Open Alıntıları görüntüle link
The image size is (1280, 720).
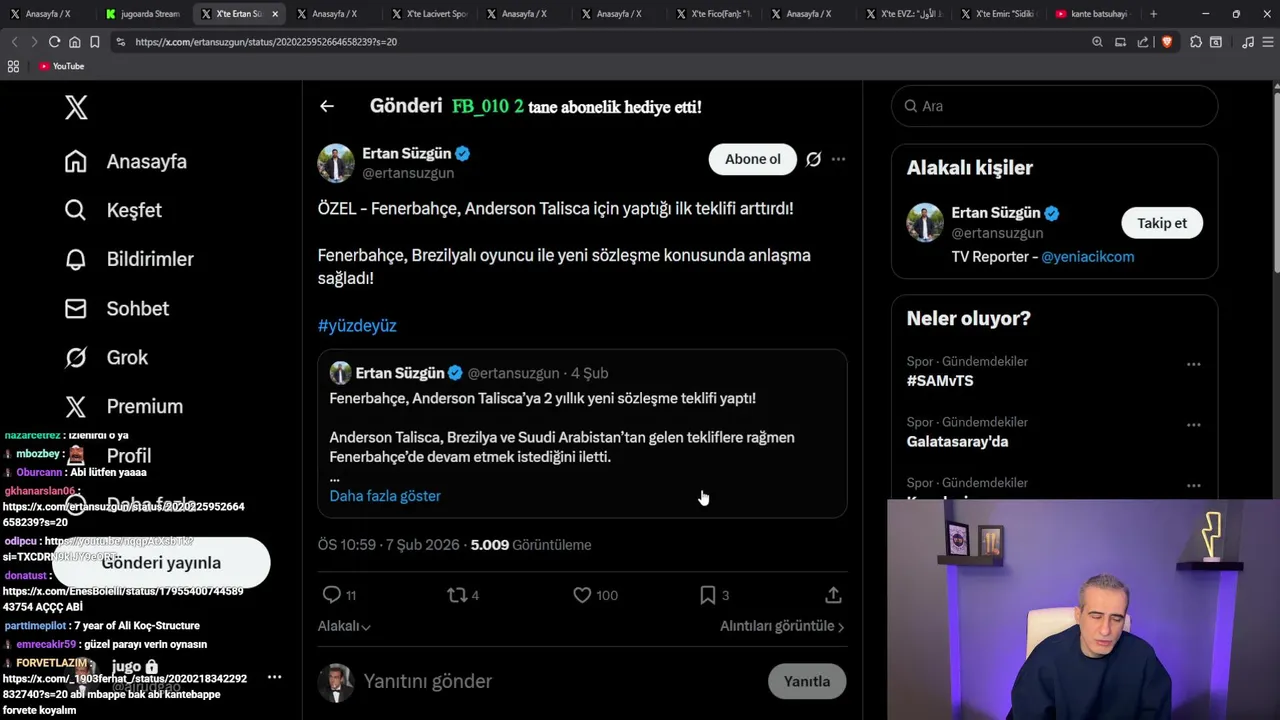click(x=782, y=626)
